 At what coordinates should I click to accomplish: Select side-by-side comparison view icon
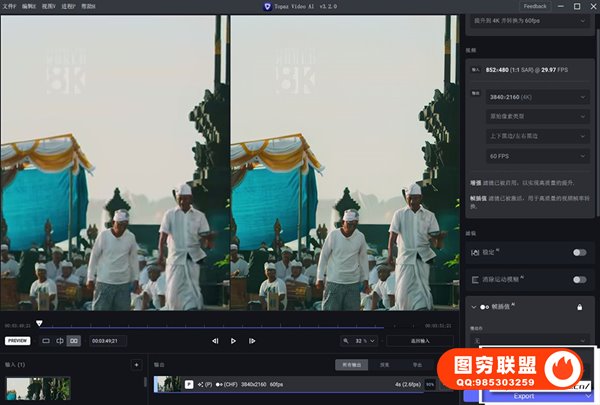point(73,341)
